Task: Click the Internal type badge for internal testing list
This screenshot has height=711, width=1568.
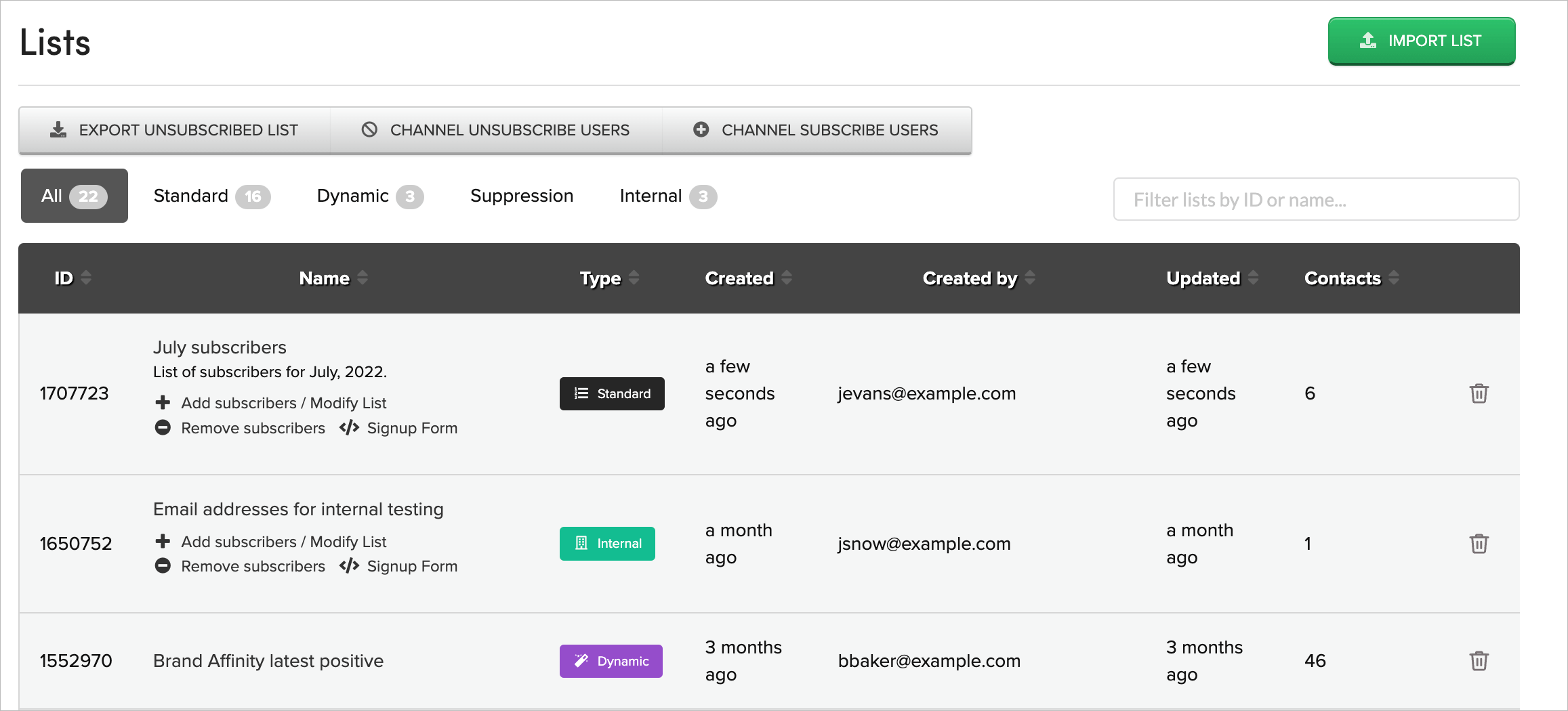Action: pyautogui.click(x=607, y=543)
